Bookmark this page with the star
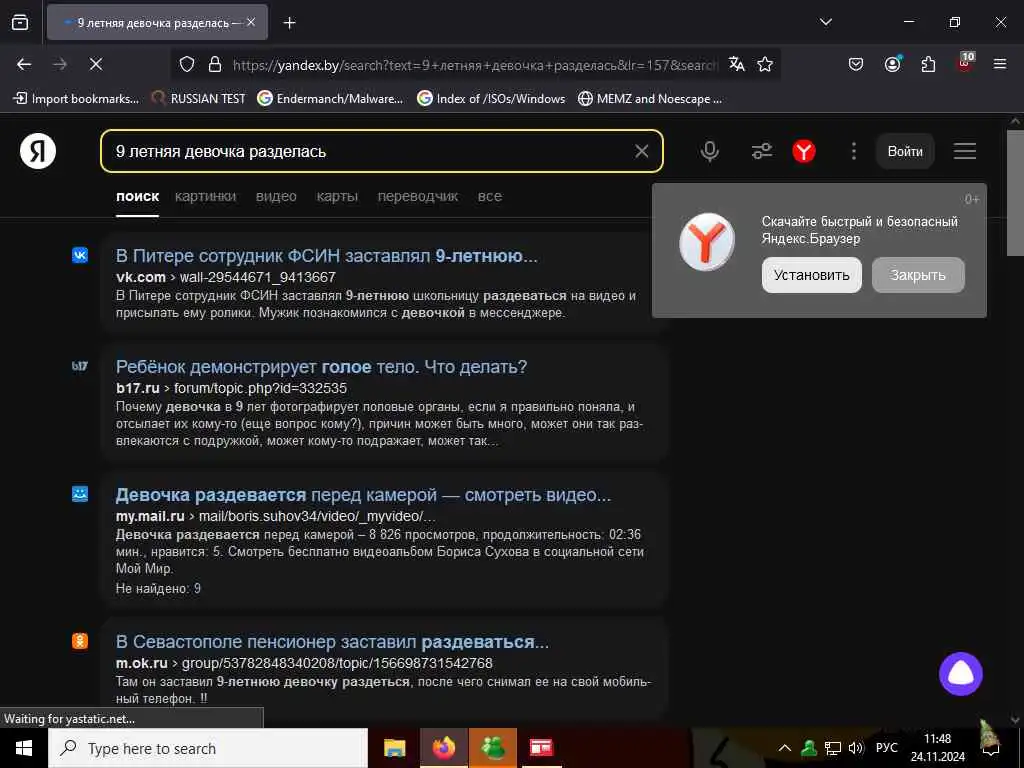This screenshot has width=1024, height=768. tap(765, 64)
